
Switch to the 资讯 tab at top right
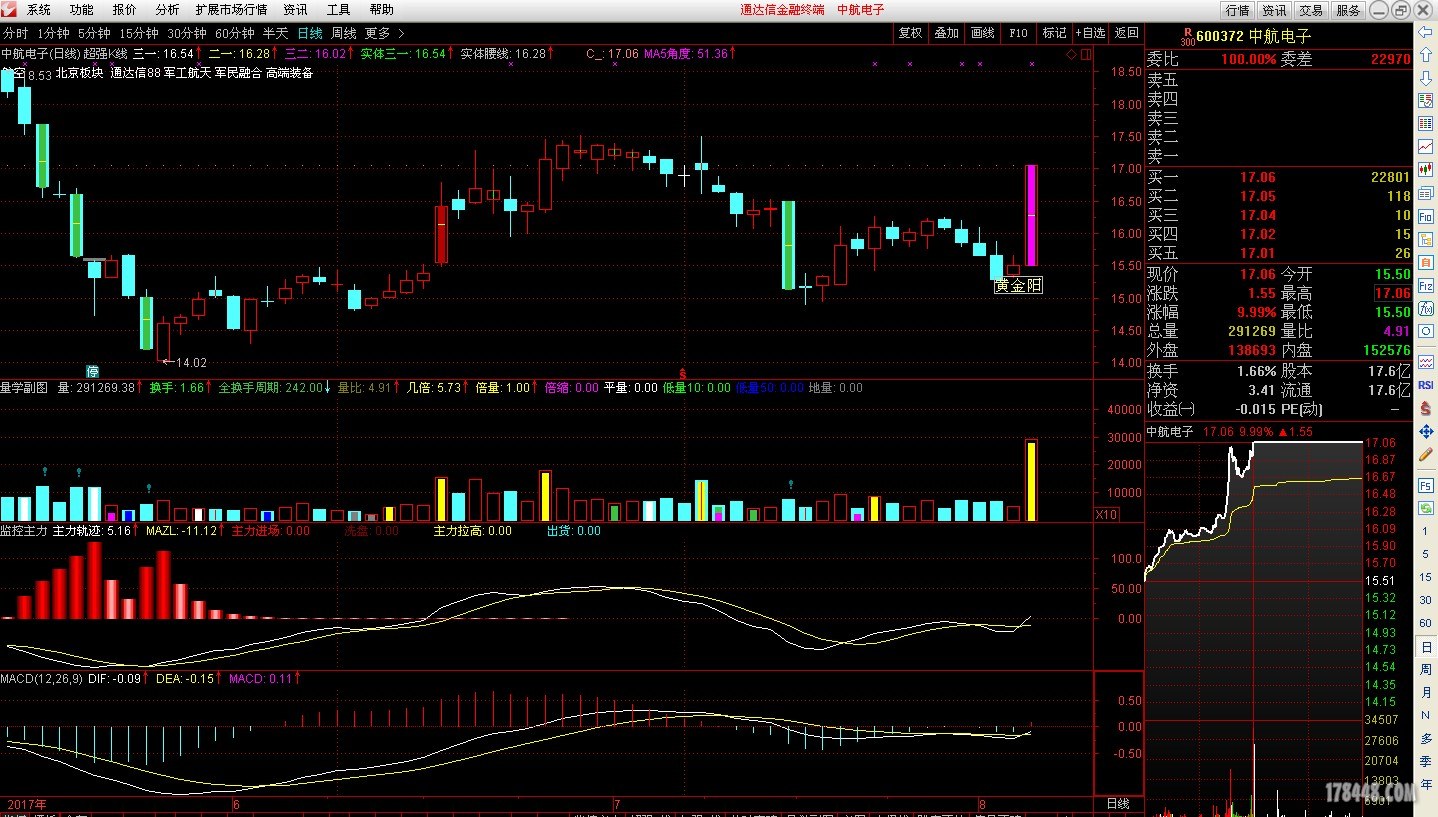(1274, 10)
